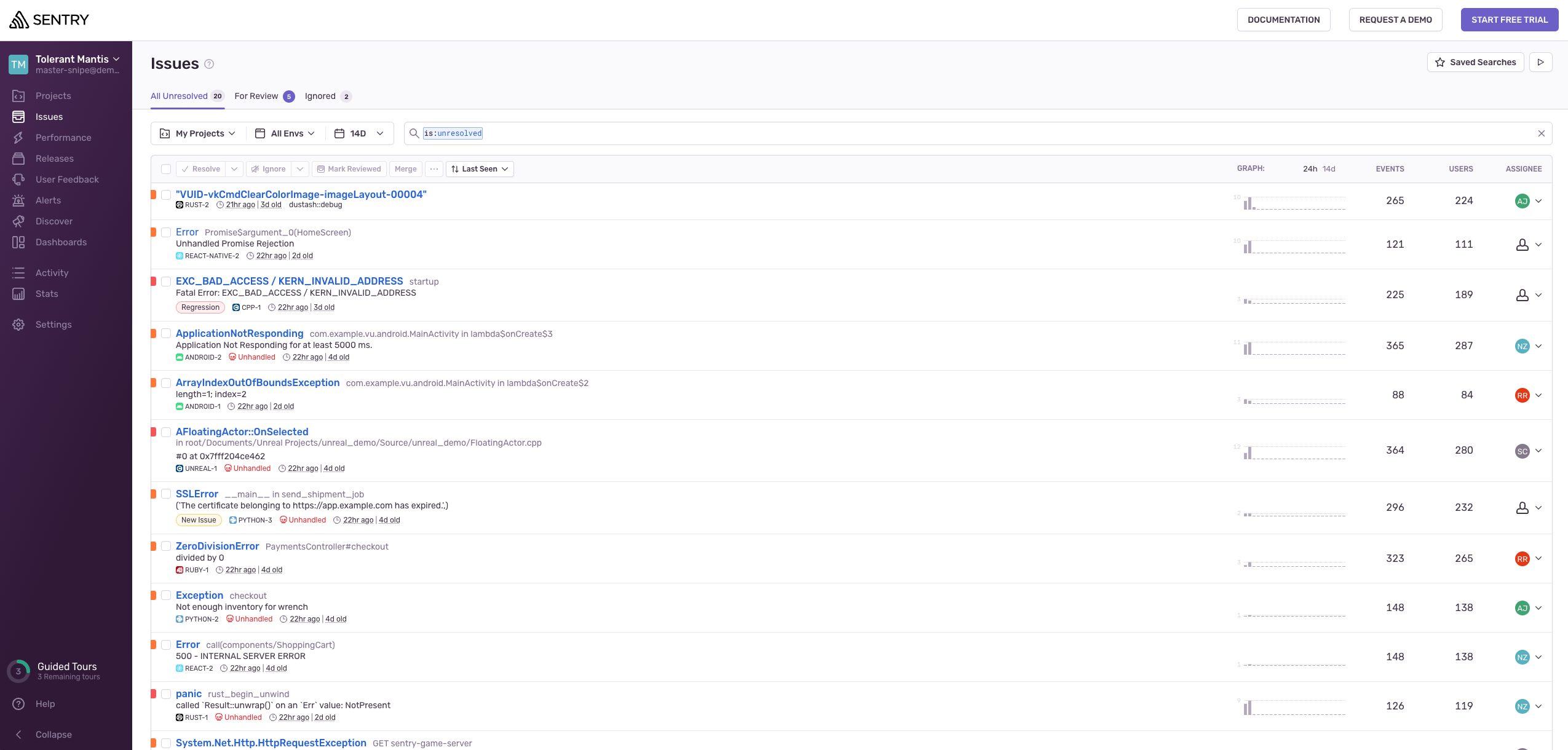The width and height of the screenshot is (1568, 750).
Task: Click the Discover telescope sidebar icon
Action: click(18, 221)
